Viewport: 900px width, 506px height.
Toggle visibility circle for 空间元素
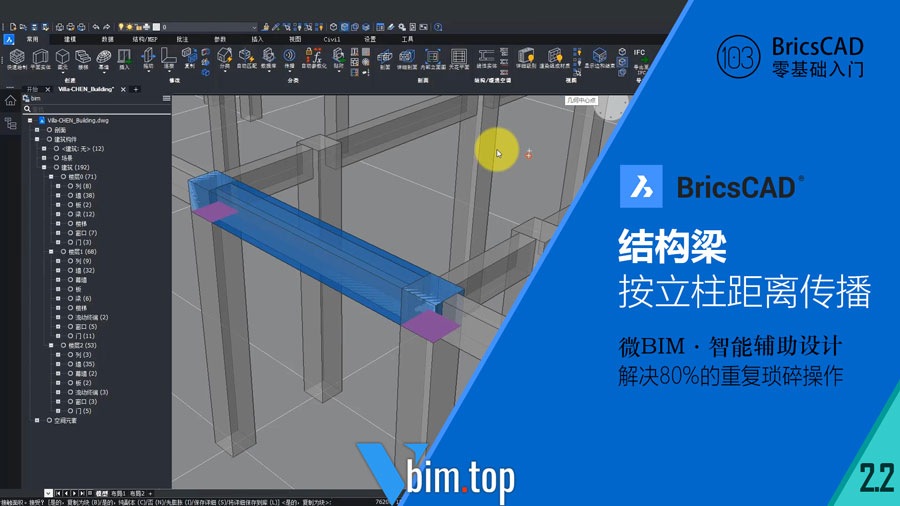(49, 420)
